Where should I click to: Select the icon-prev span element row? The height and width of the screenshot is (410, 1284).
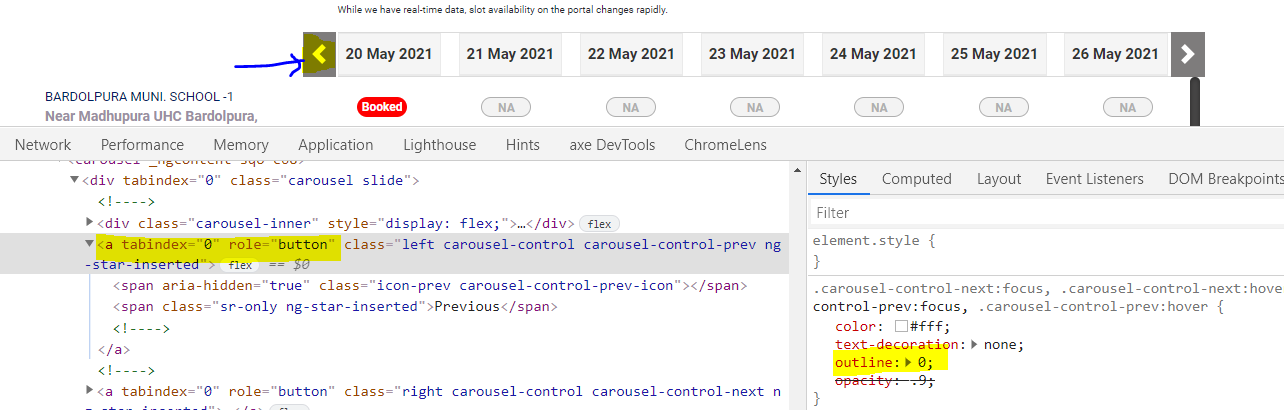click(429, 286)
